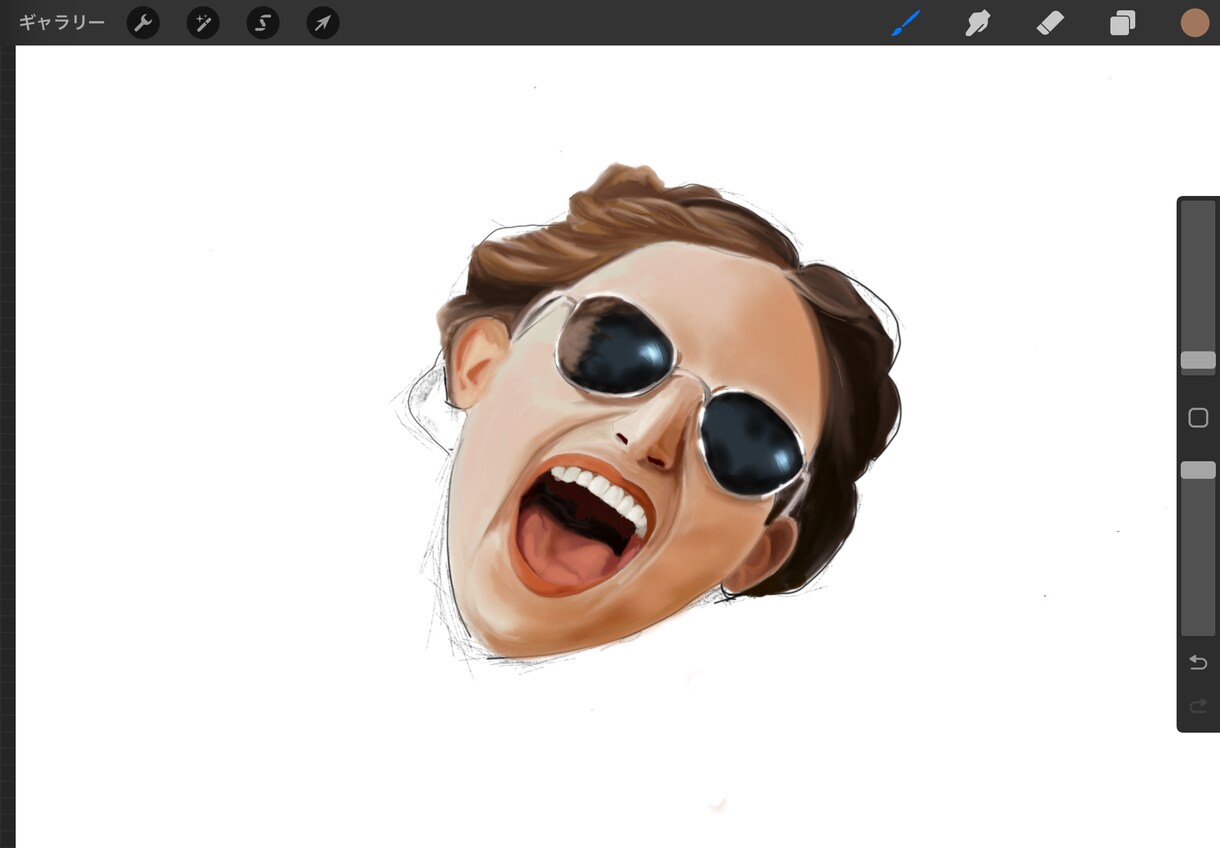The width and height of the screenshot is (1220, 848).
Task: Click the brush opacity slider handle
Action: [1198, 470]
